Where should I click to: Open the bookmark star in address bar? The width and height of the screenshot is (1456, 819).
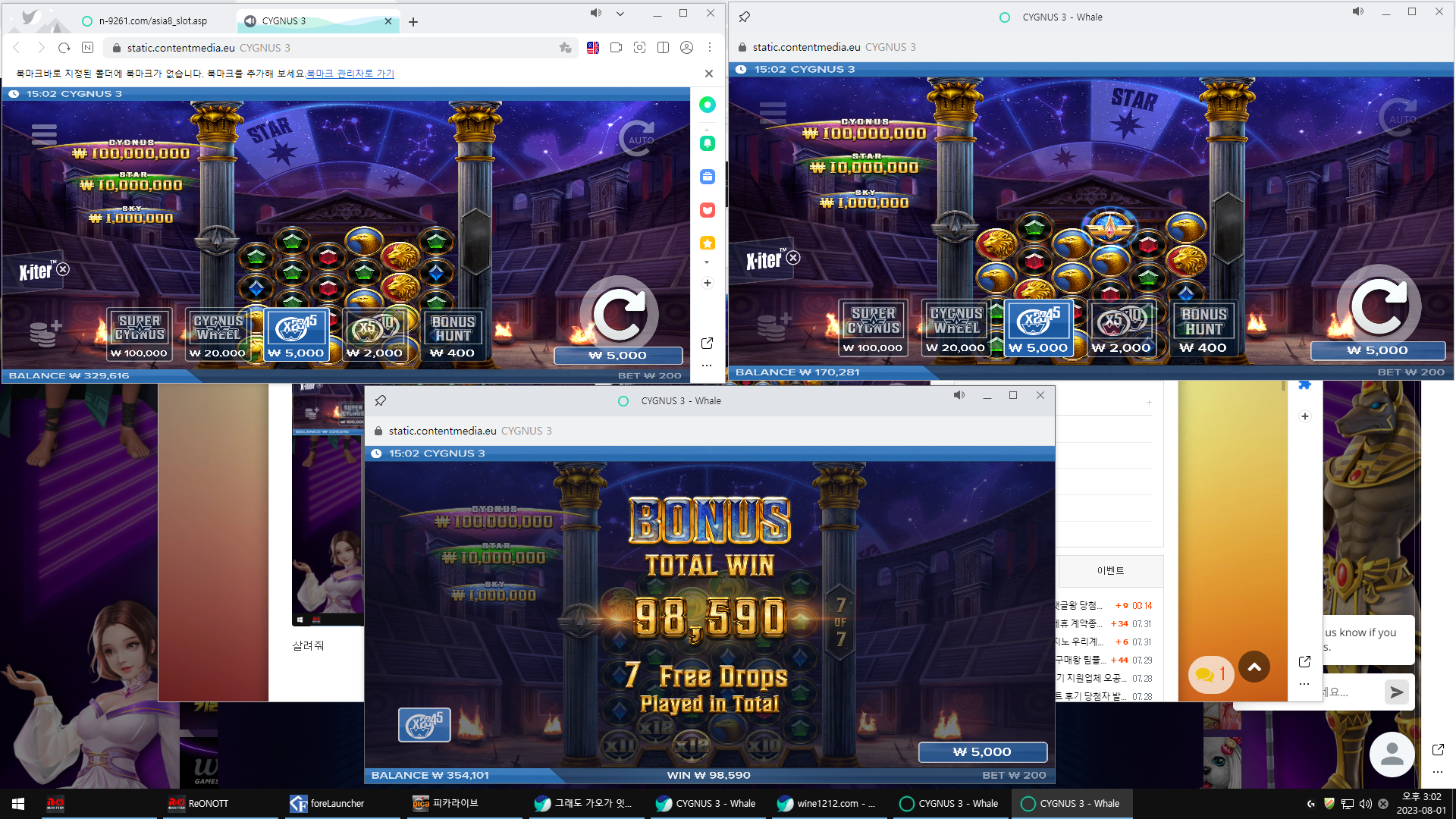pyautogui.click(x=565, y=48)
